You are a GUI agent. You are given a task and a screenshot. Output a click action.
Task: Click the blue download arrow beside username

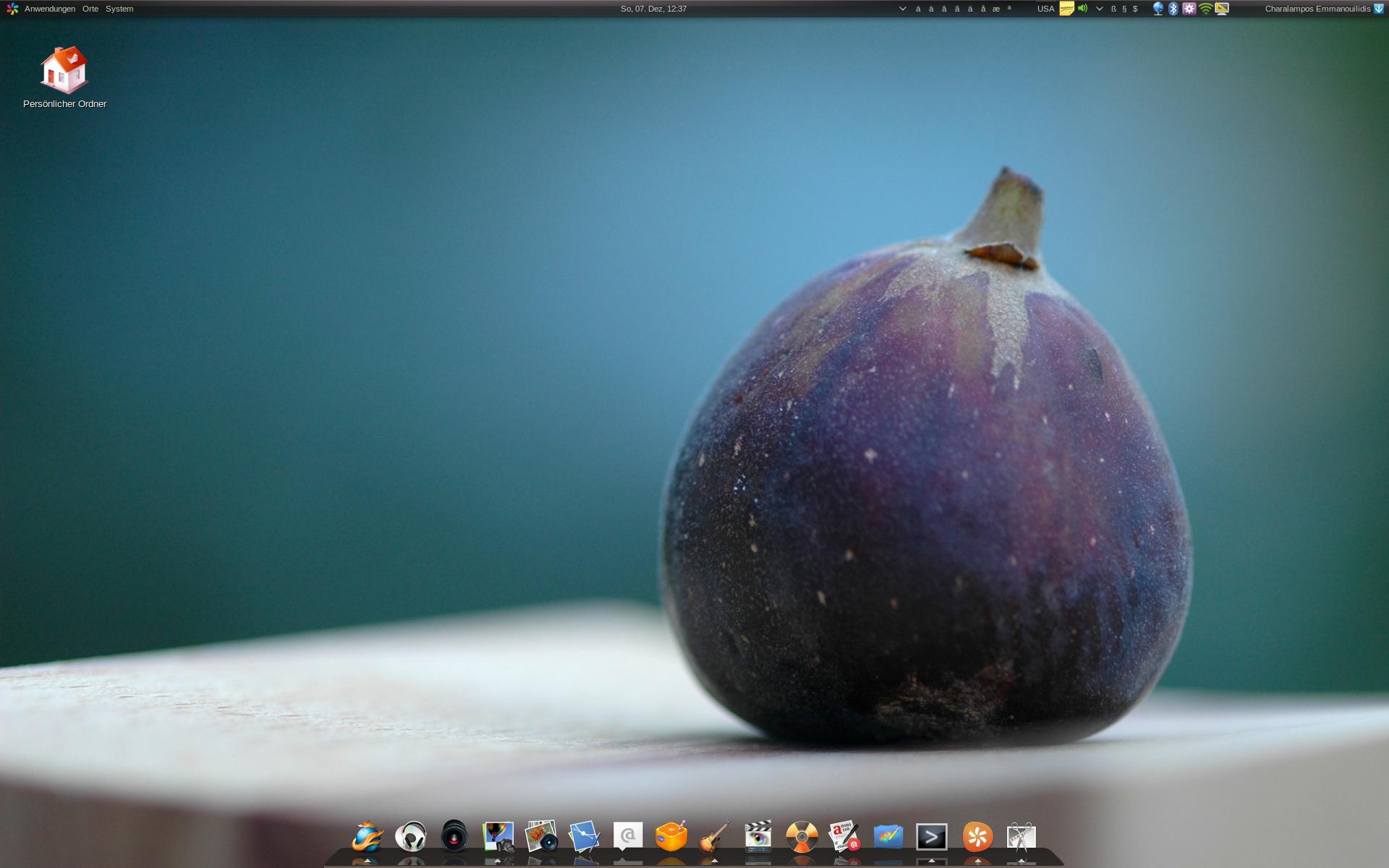point(1379,9)
